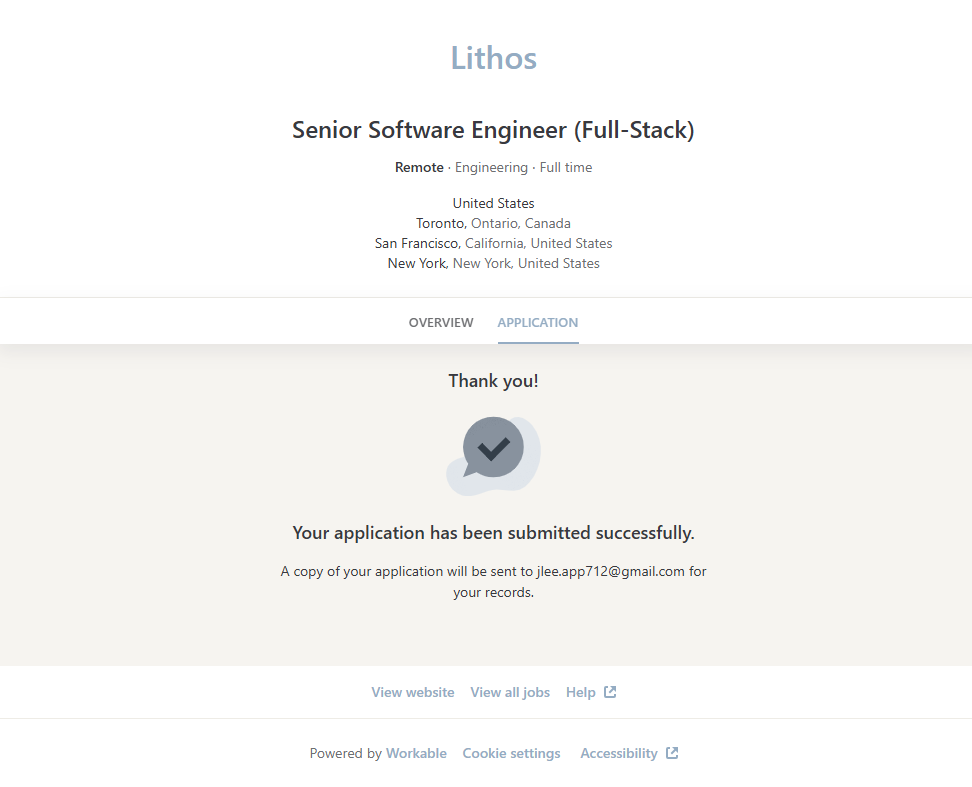The height and width of the screenshot is (787, 972).
Task: Click the New York, New York location
Action: tap(493, 263)
